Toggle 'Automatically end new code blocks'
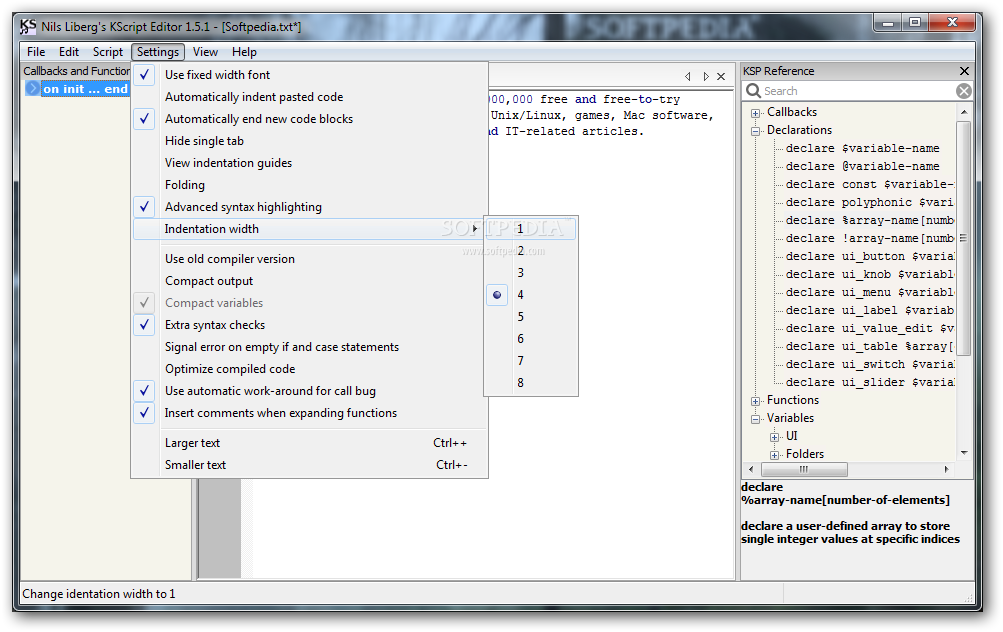This screenshot has width=1003, height=632. tap(310, 119)
